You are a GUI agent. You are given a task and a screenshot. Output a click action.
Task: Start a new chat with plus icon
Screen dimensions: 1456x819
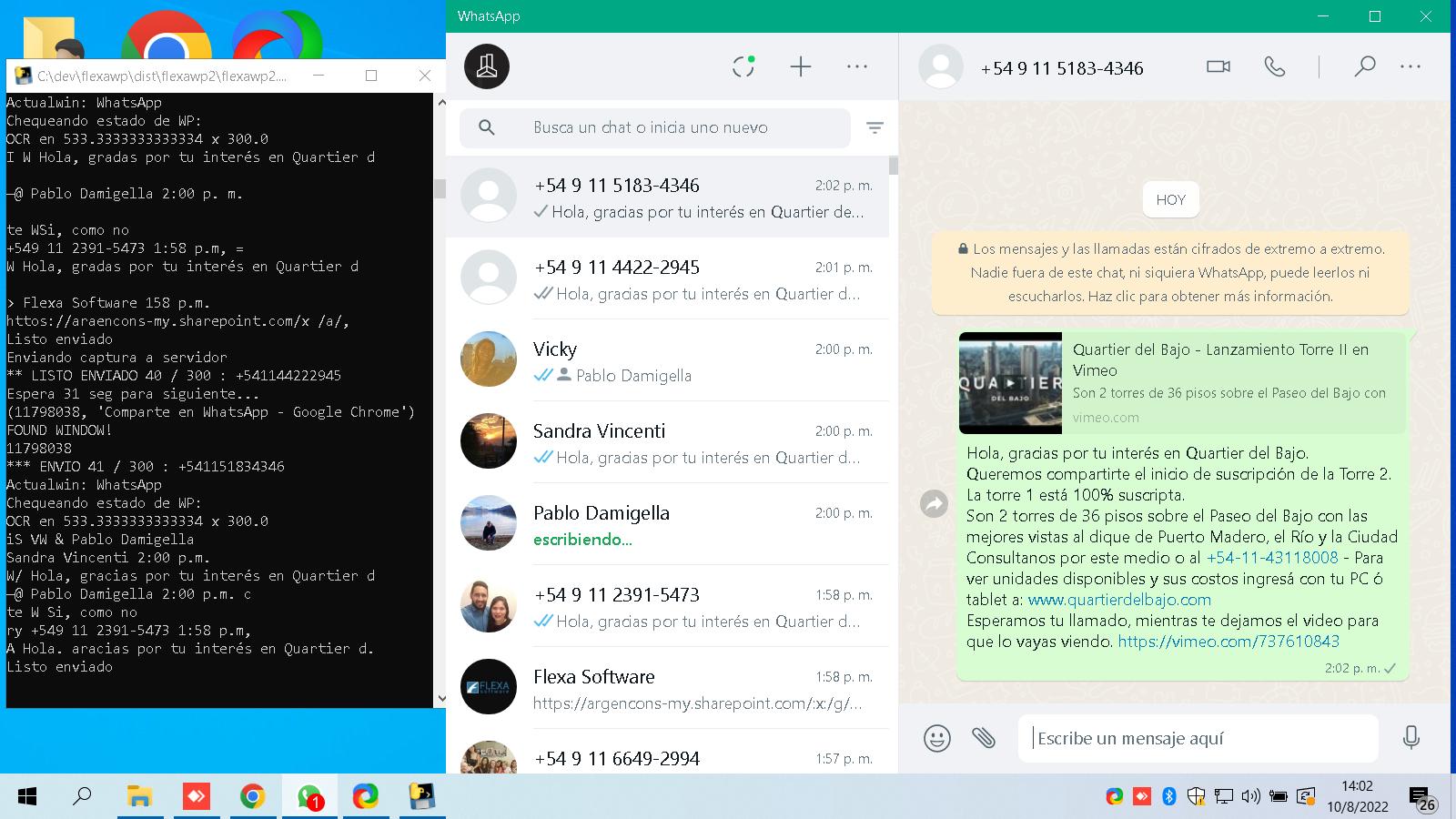801,66
